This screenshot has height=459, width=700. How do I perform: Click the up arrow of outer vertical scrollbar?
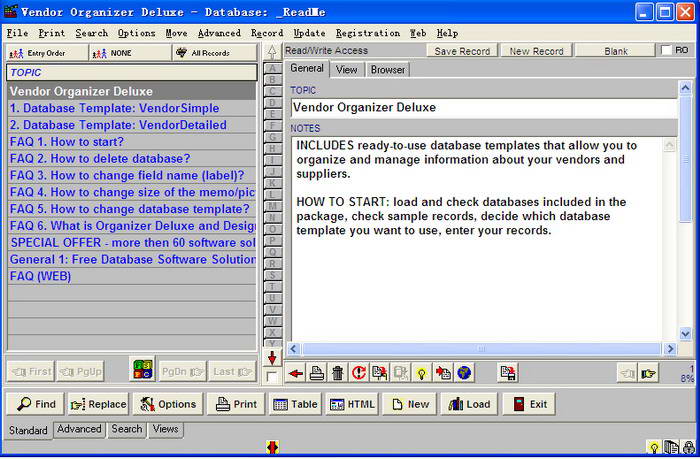point(685,88)
